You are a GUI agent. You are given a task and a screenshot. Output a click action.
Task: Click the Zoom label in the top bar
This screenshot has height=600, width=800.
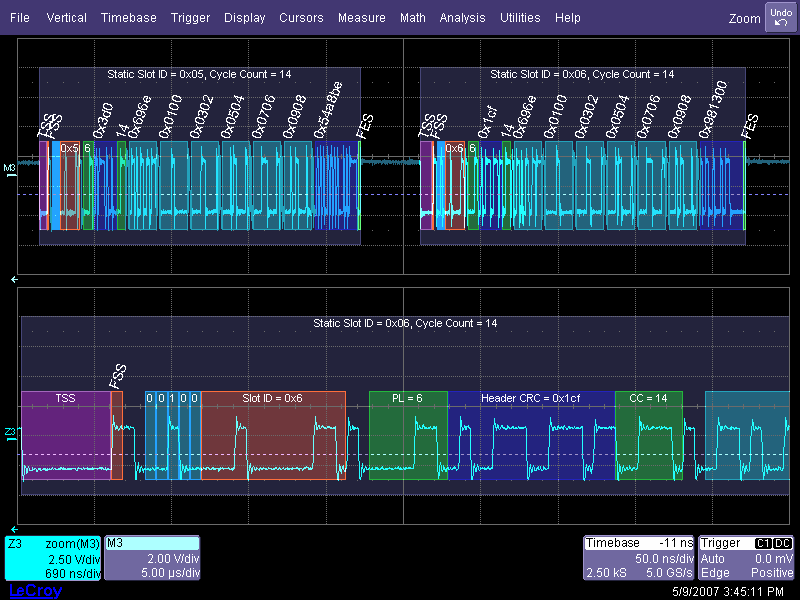point(744,18)
